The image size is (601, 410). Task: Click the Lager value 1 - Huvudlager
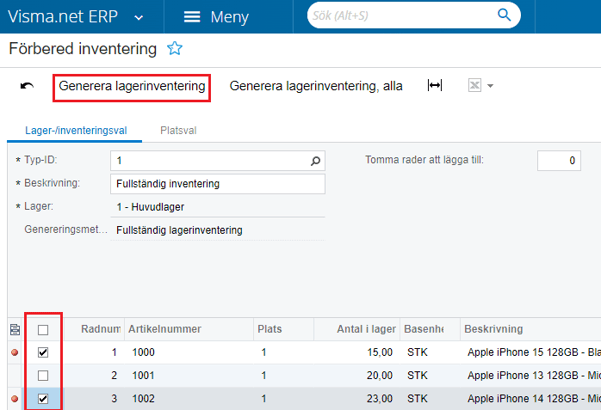(150, 207)
